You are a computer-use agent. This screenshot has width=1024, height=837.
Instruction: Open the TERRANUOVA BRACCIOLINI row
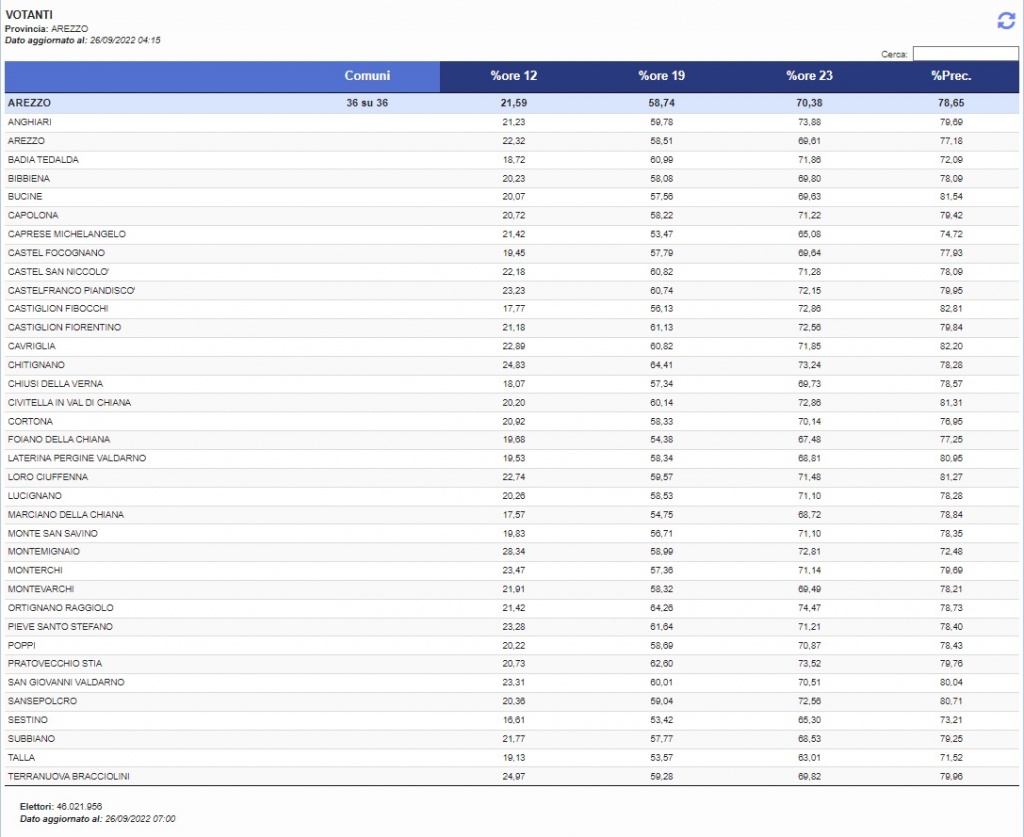(69, 776)
